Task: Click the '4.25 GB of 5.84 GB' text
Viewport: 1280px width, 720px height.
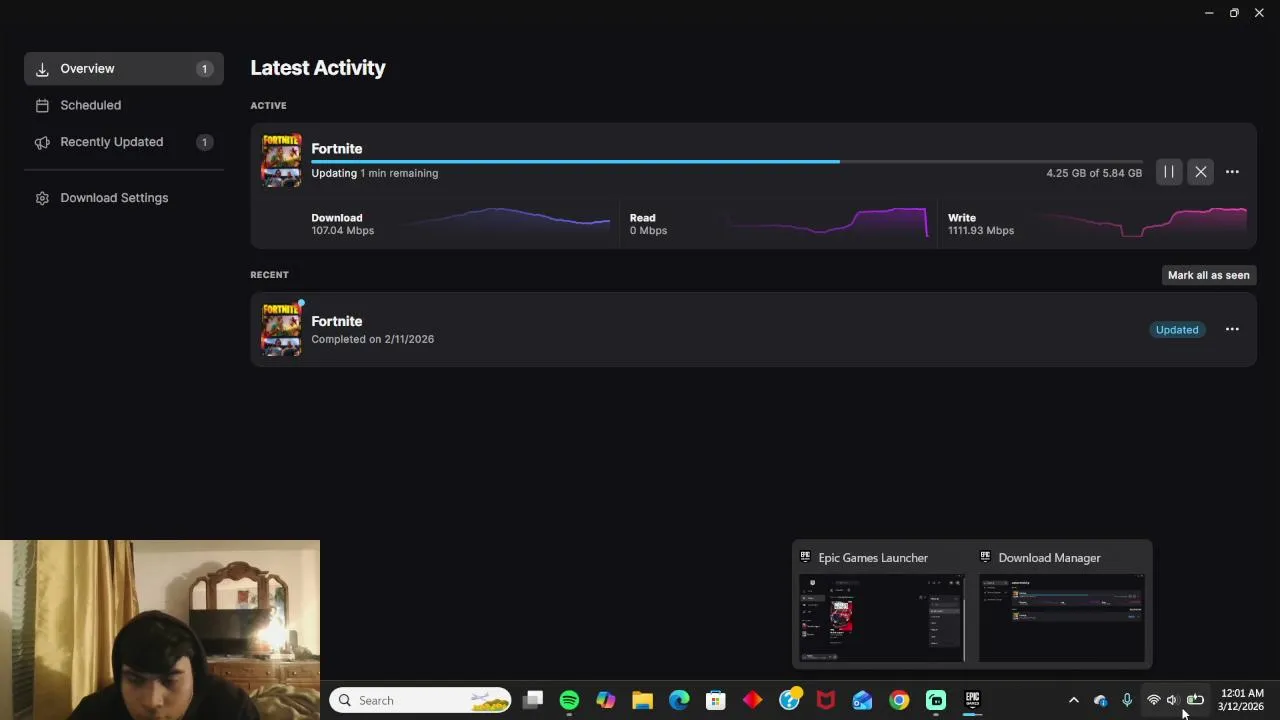Action: pos(1094,173)
